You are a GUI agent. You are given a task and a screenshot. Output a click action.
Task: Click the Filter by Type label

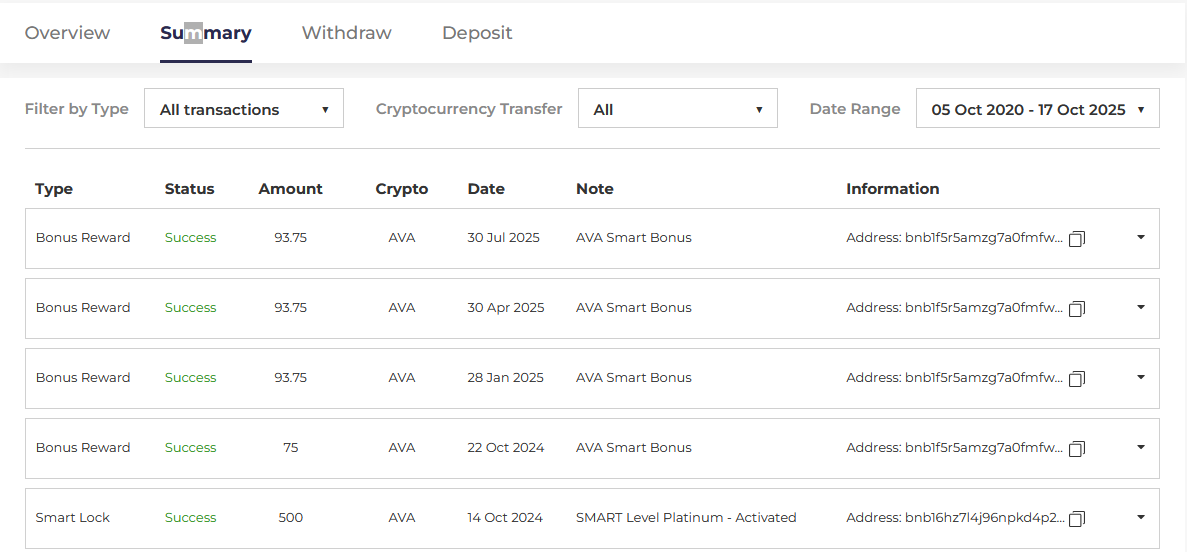[76, 108]
